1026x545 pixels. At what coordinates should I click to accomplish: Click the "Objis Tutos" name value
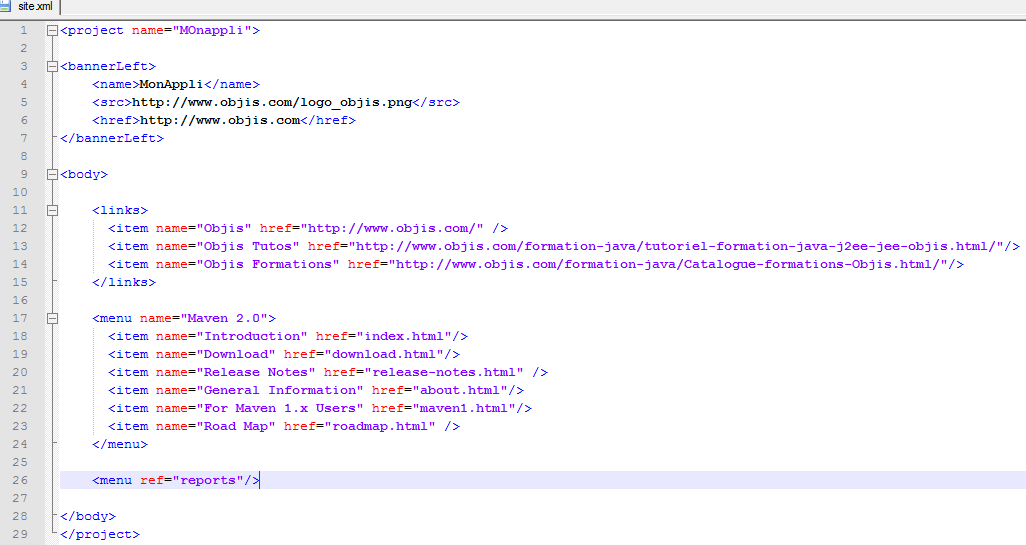[x=248, y=246]
